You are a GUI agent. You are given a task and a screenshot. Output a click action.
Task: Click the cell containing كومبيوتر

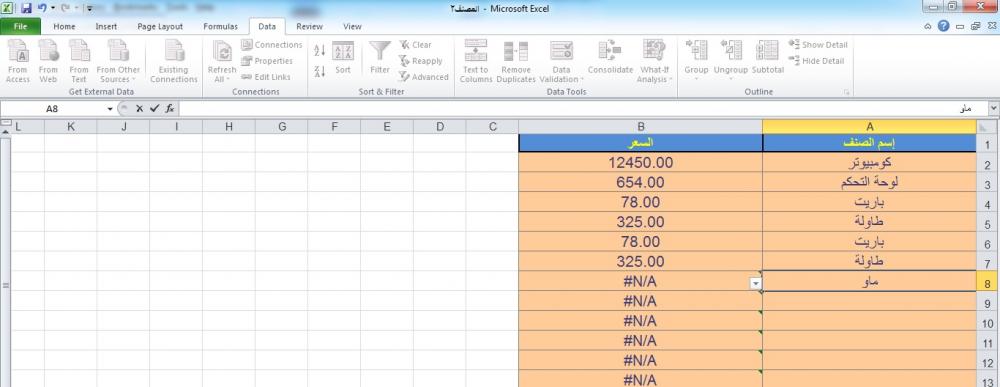(869, 163)
